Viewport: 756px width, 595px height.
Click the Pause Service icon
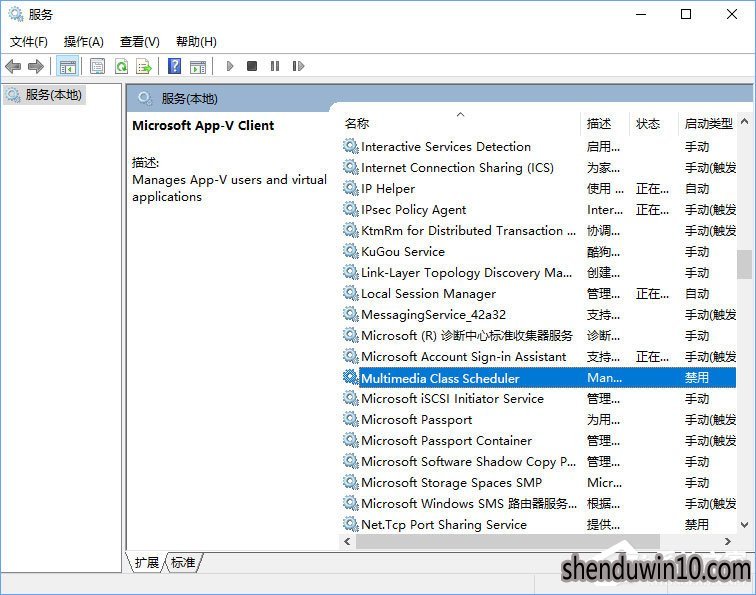click(275, 66)
